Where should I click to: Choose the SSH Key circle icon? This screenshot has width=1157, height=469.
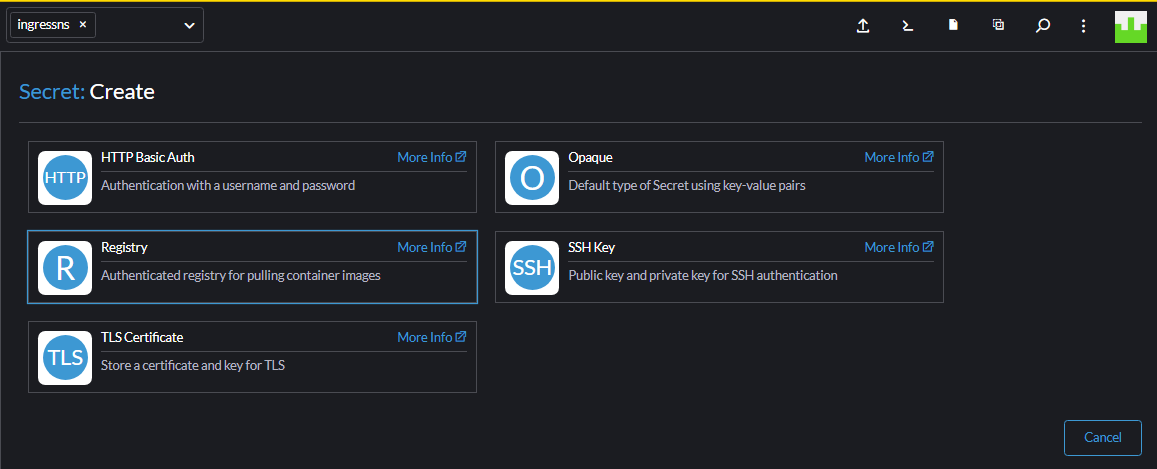[x=532, y=268]
